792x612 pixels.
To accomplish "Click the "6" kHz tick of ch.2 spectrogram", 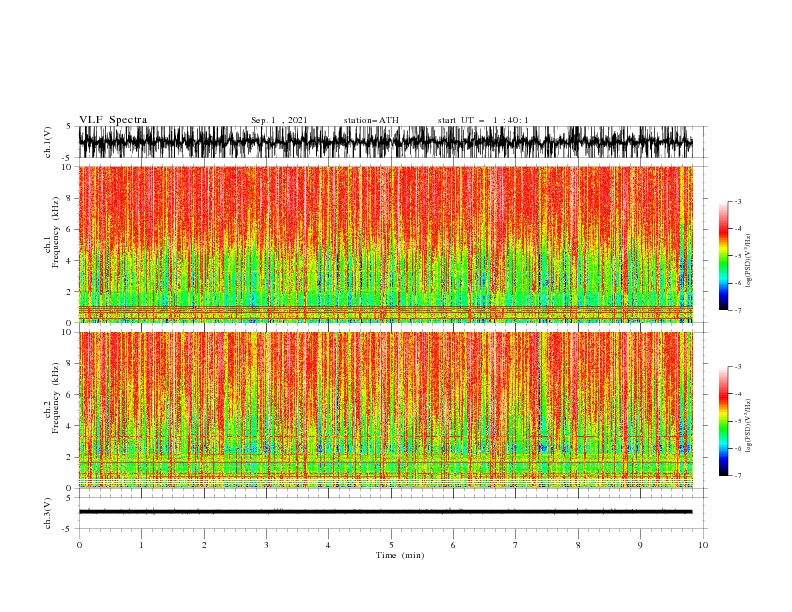I will click(70, 395).
